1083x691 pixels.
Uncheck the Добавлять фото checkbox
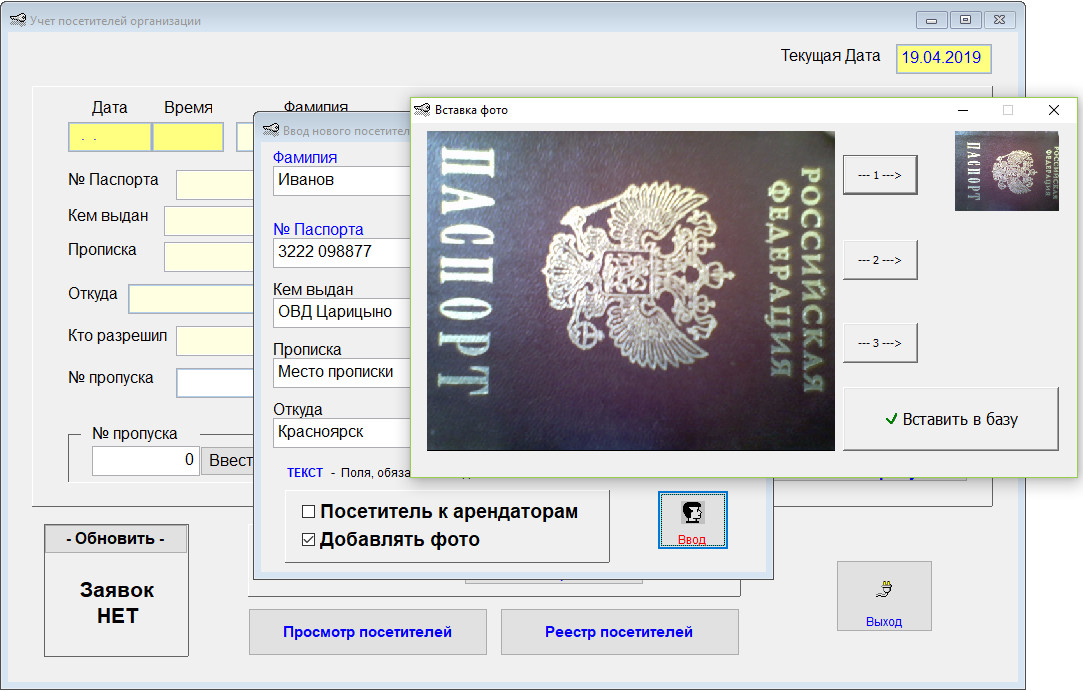point(309,539)
